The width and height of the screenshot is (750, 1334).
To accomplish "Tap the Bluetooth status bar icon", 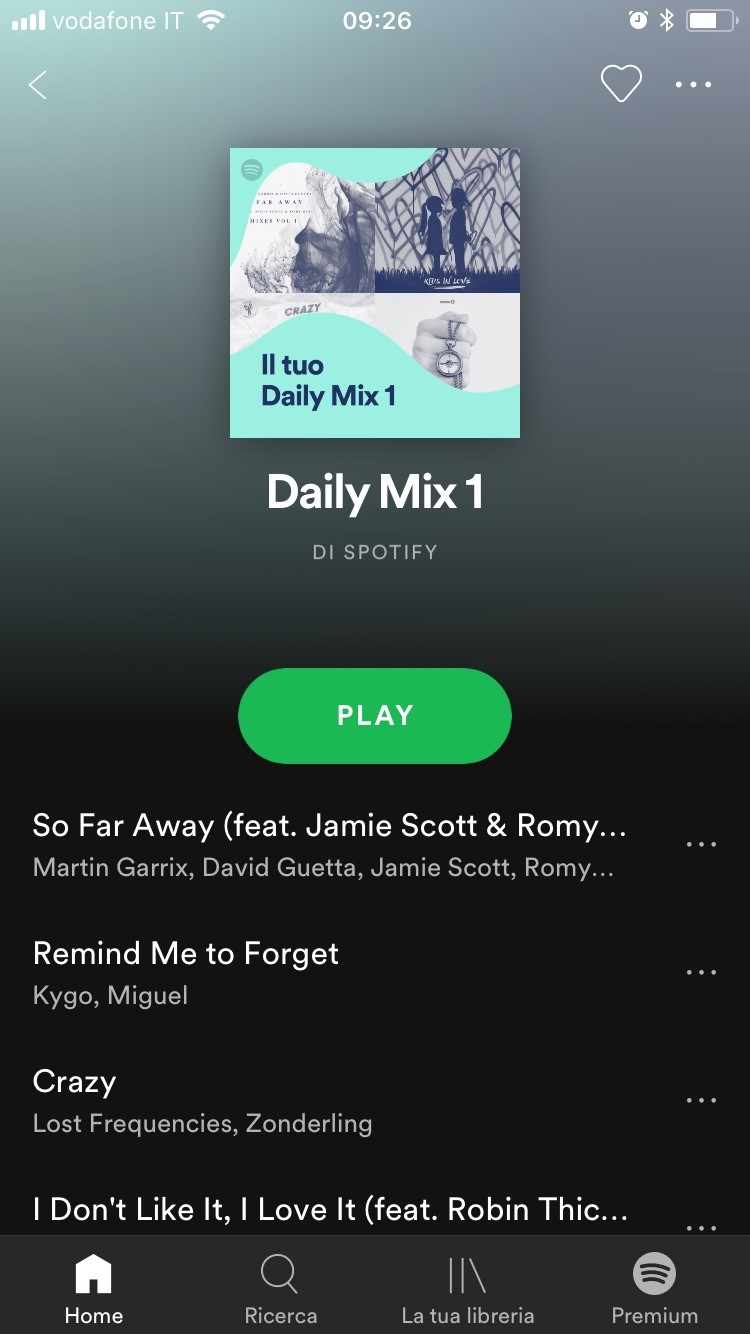I will [x=667, y=20].
